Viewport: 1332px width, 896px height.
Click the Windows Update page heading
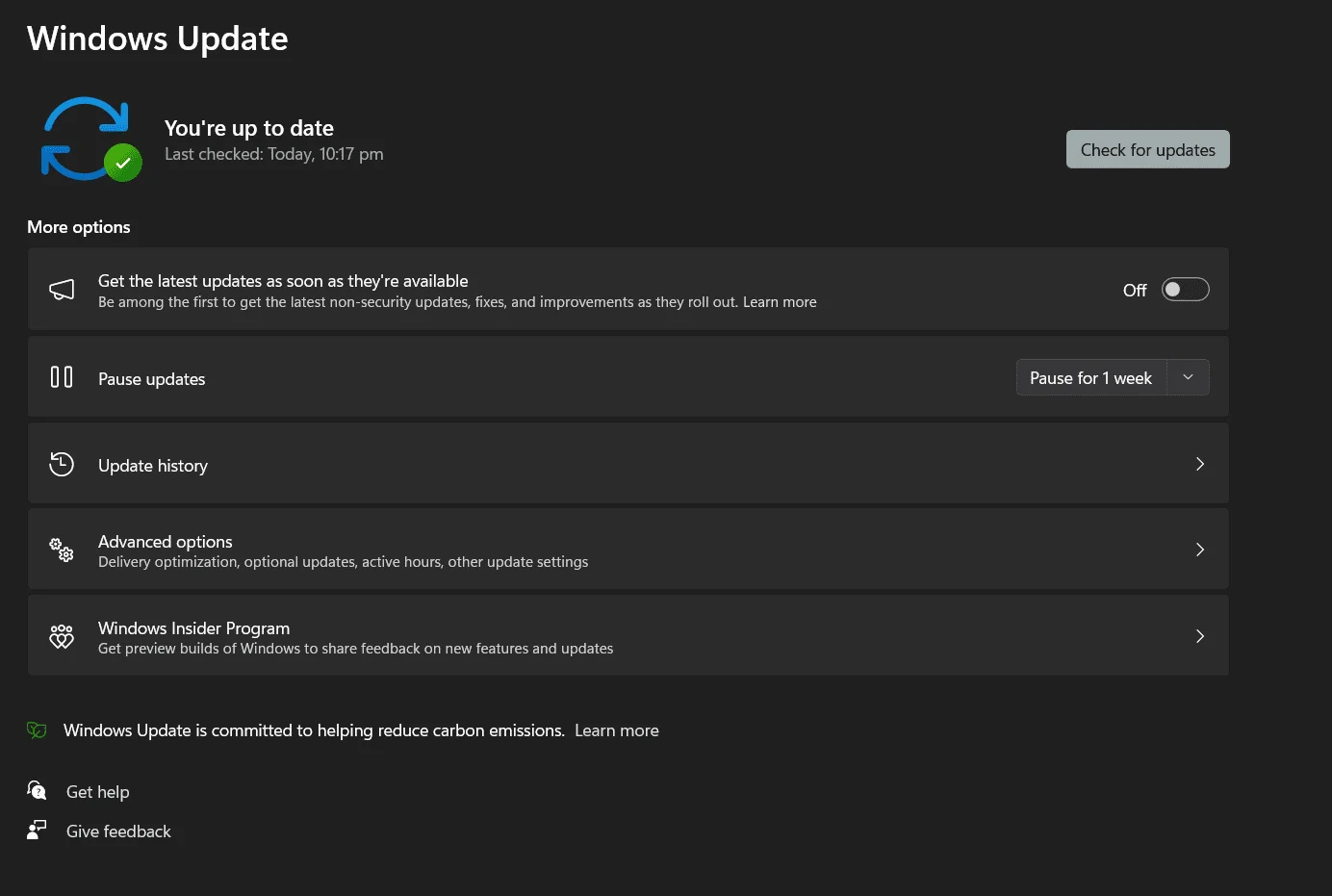click(158, 38)
